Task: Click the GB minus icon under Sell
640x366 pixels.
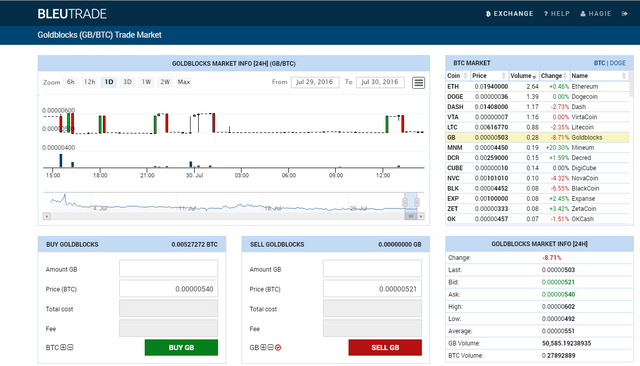Action: 270,347
